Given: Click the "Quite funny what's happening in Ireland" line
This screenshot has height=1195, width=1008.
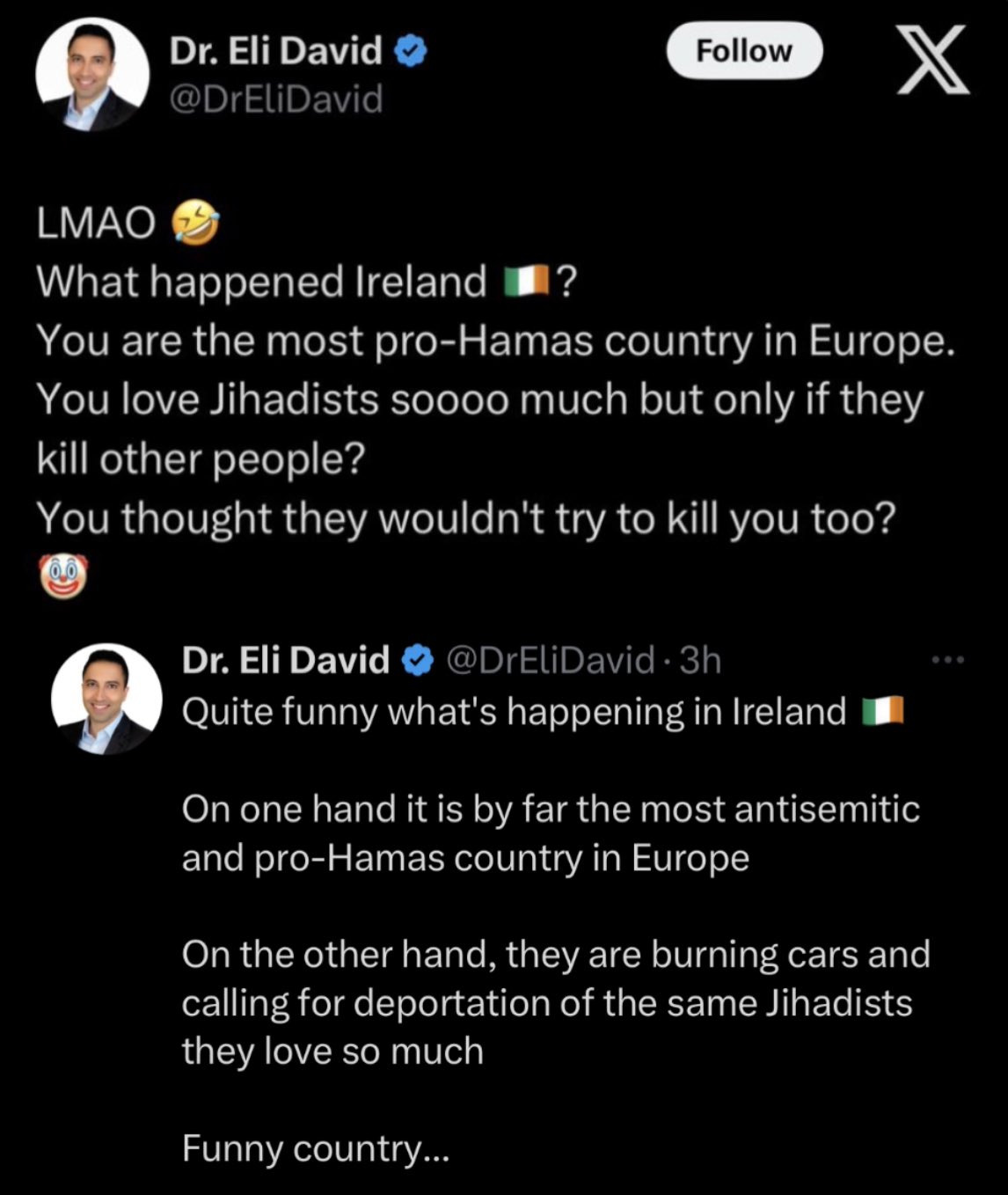Looking at the screenshot, I should [514, 711].
